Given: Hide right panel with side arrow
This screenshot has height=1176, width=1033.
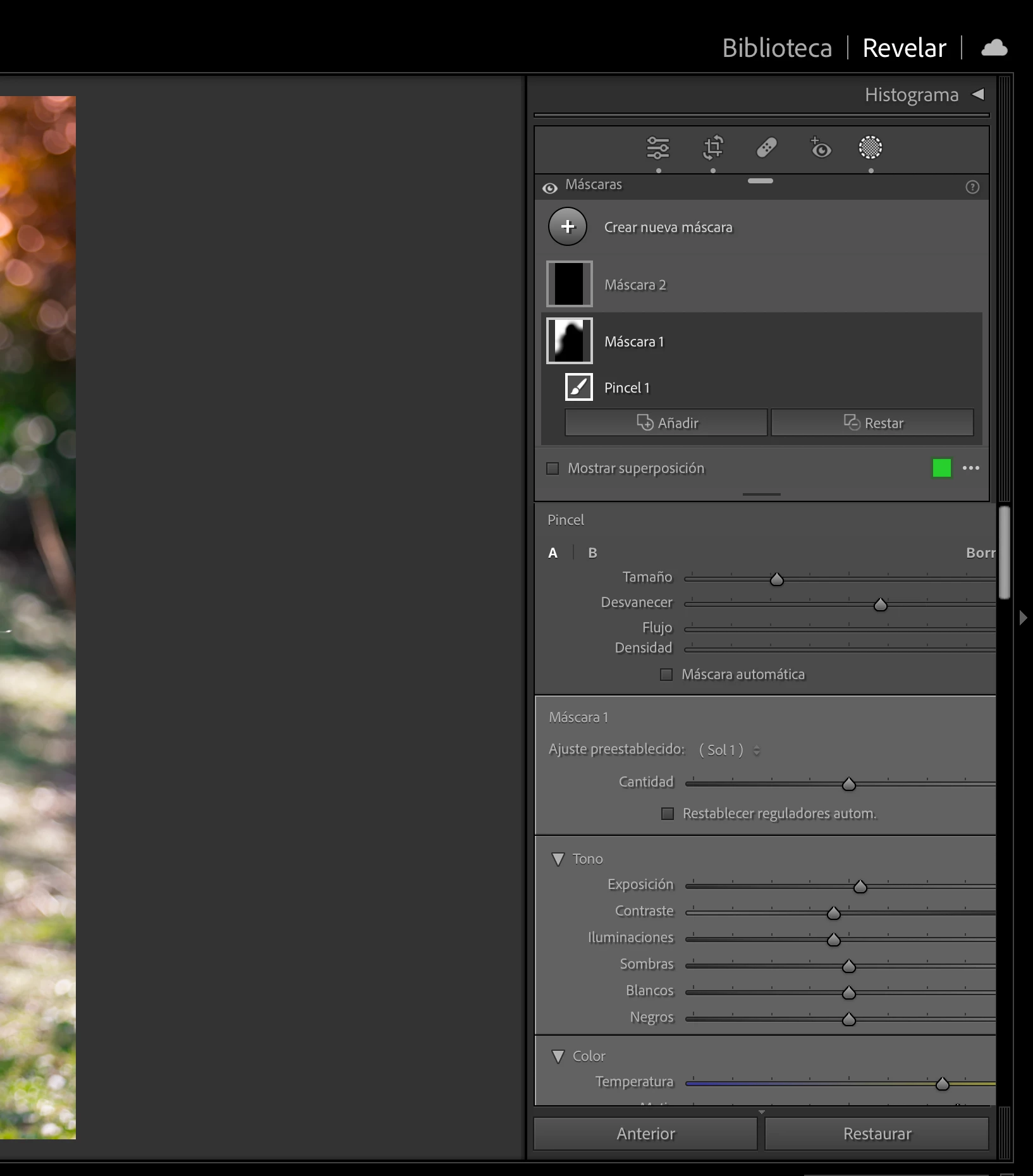Looking at the screenshot, I should pos(1024,617).
